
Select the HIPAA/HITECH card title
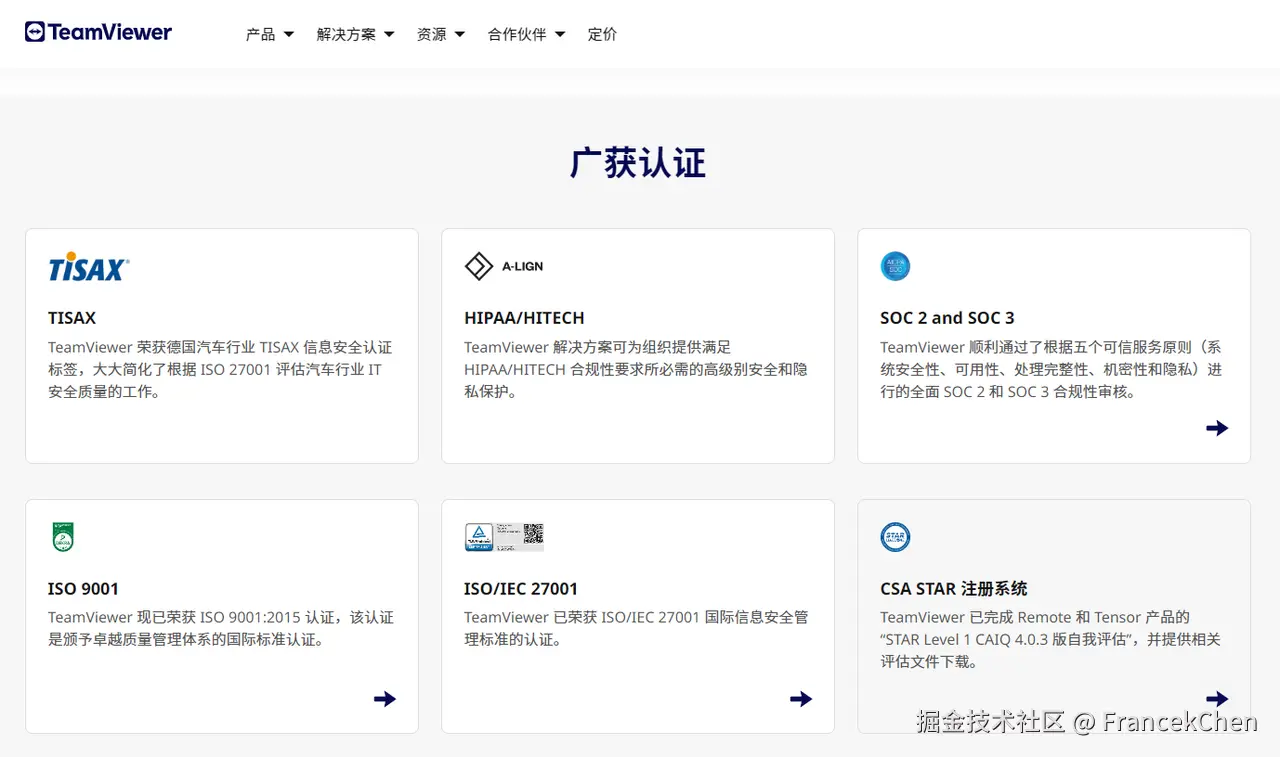point(524,318)
